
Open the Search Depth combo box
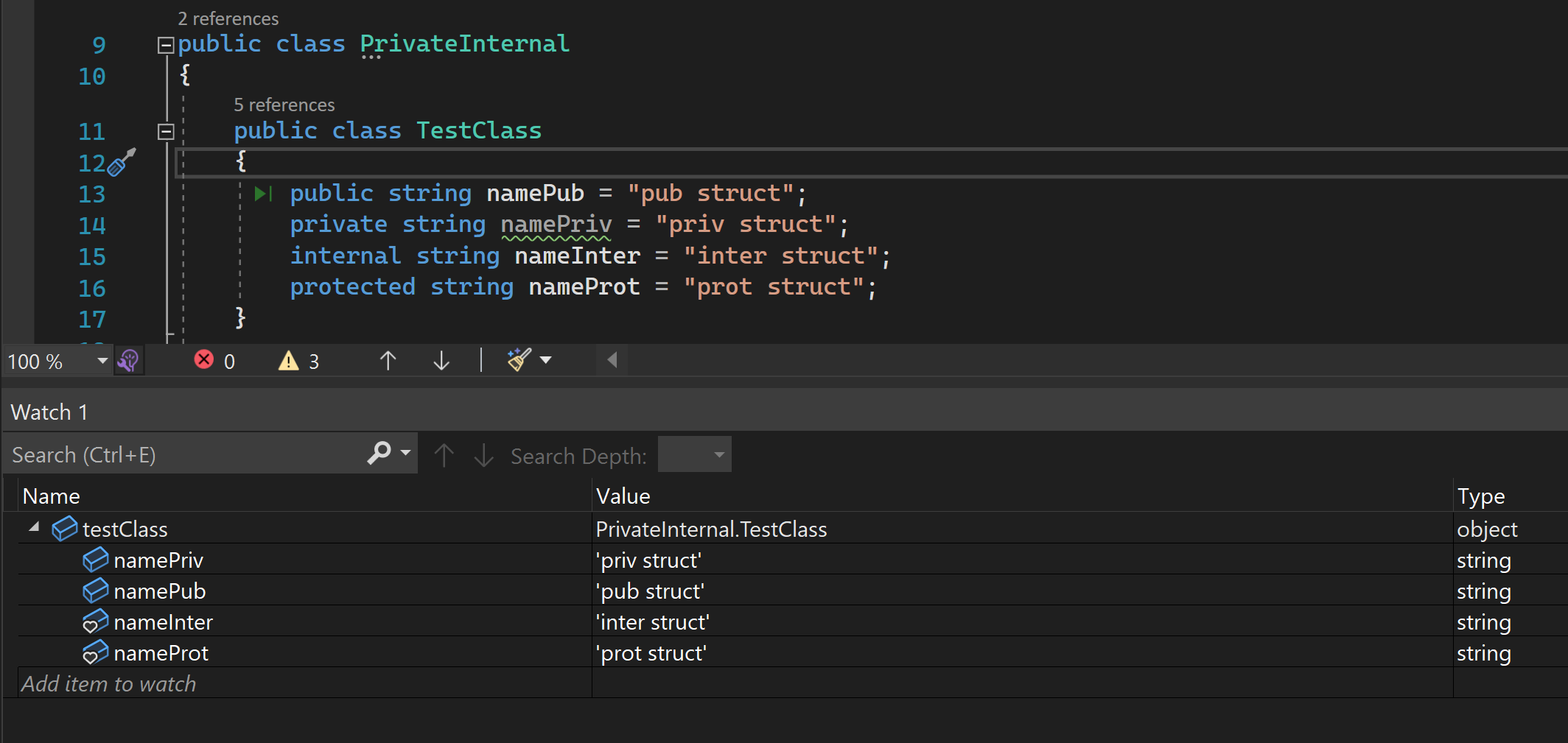tap(695, 454)
